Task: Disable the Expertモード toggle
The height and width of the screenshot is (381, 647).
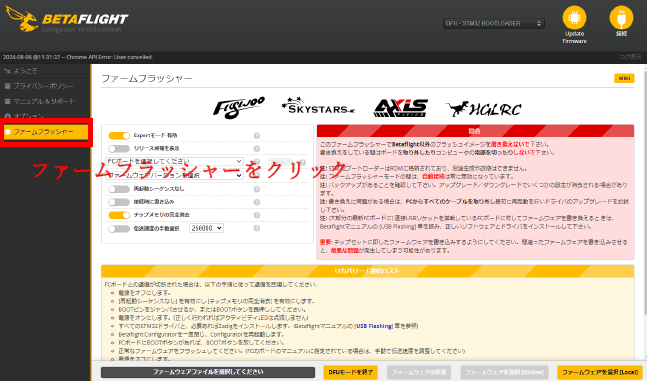Action: (119, 135)
